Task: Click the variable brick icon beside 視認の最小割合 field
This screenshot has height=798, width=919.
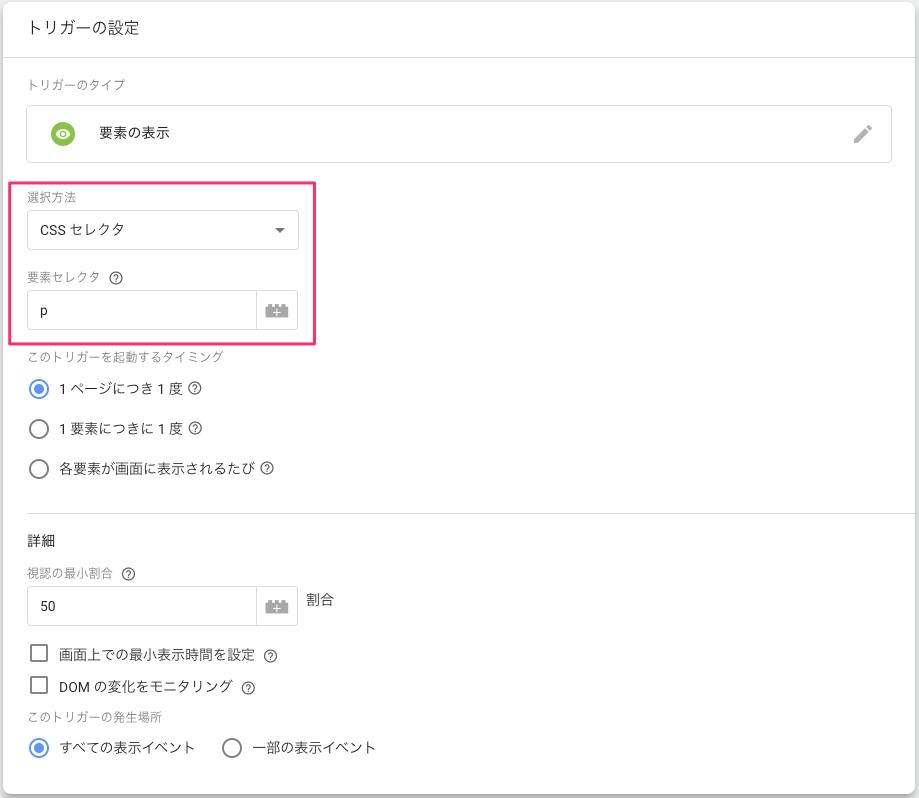Action: [277, 606]
